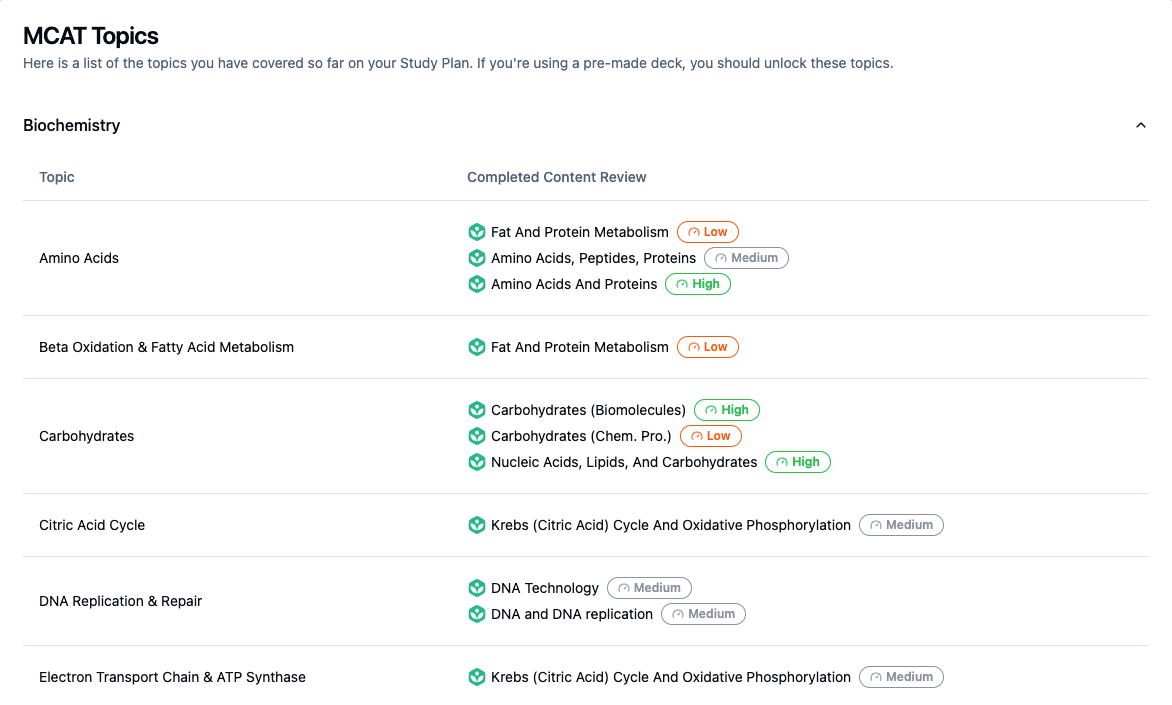This screenshot has height=705, width=1172.
Task: Click the completion icon next to DNA Technology
Action: [477, 588]
